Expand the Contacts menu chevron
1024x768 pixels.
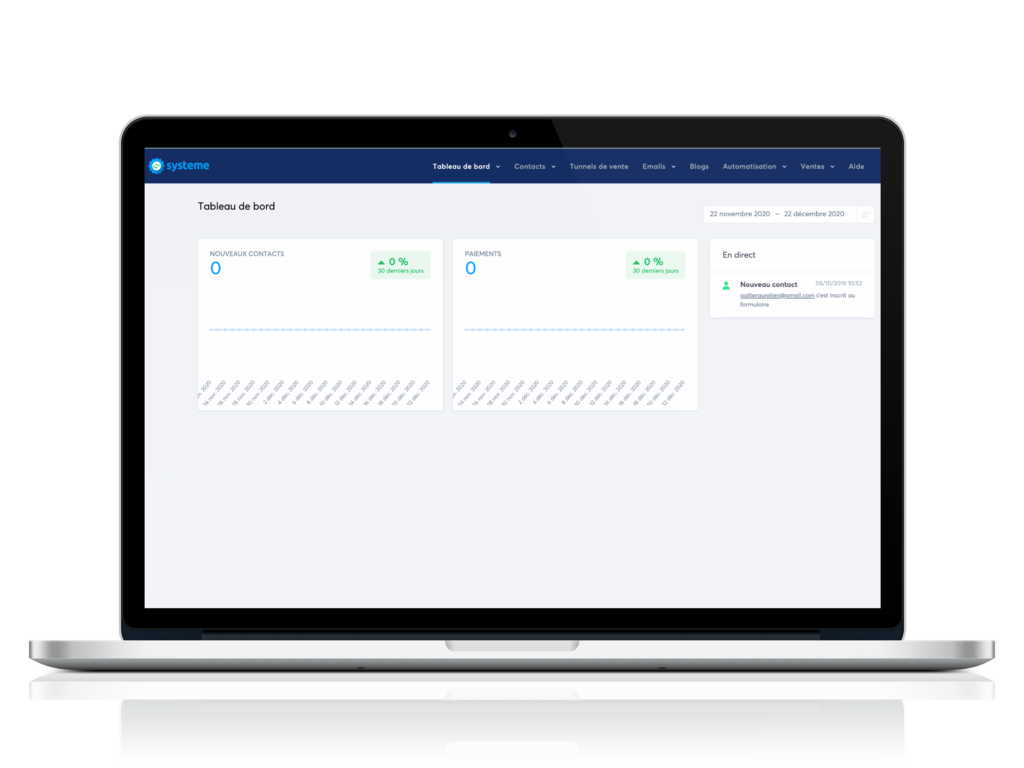553,167
